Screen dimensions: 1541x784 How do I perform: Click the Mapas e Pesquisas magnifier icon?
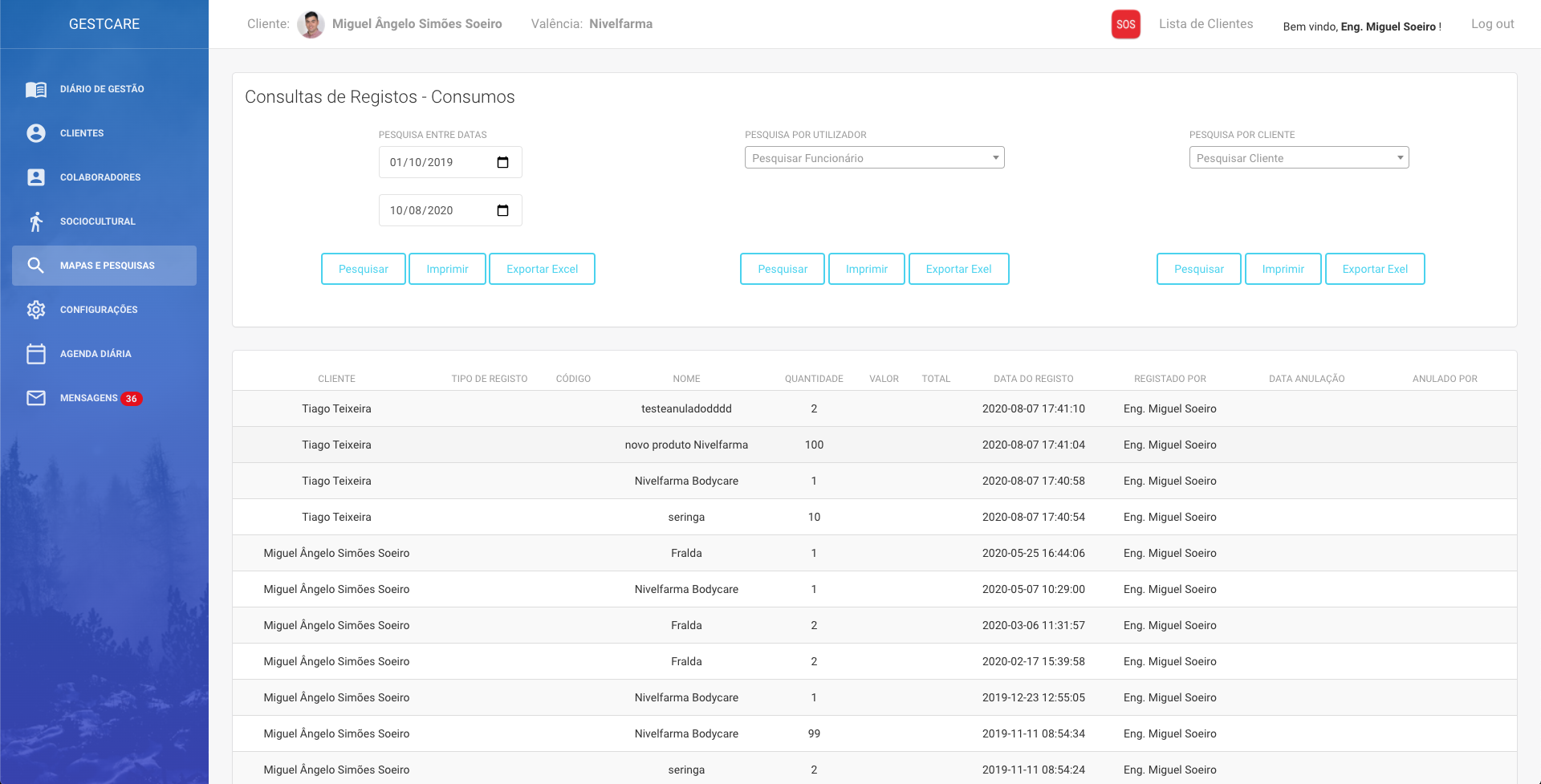pyautogui.click(x=36, y=266)
